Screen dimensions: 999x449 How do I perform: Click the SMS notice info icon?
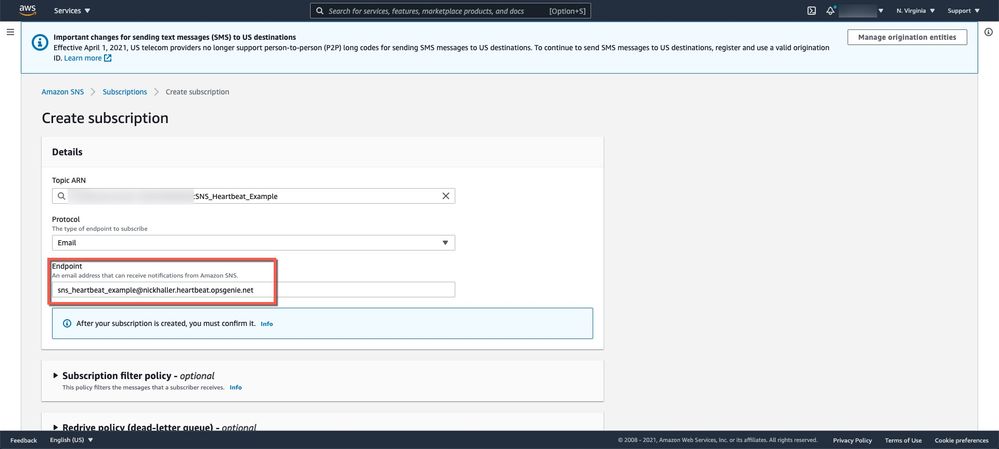point(40,42)
